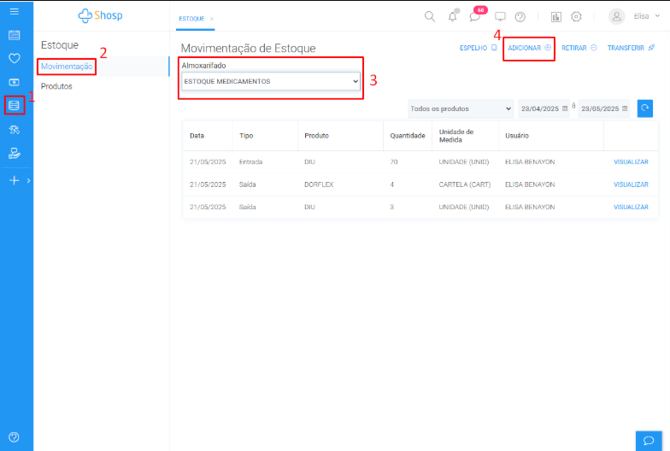Screen dimensions: 670x451
Task: Open the notifications bell icon
Action: [453, 17]
